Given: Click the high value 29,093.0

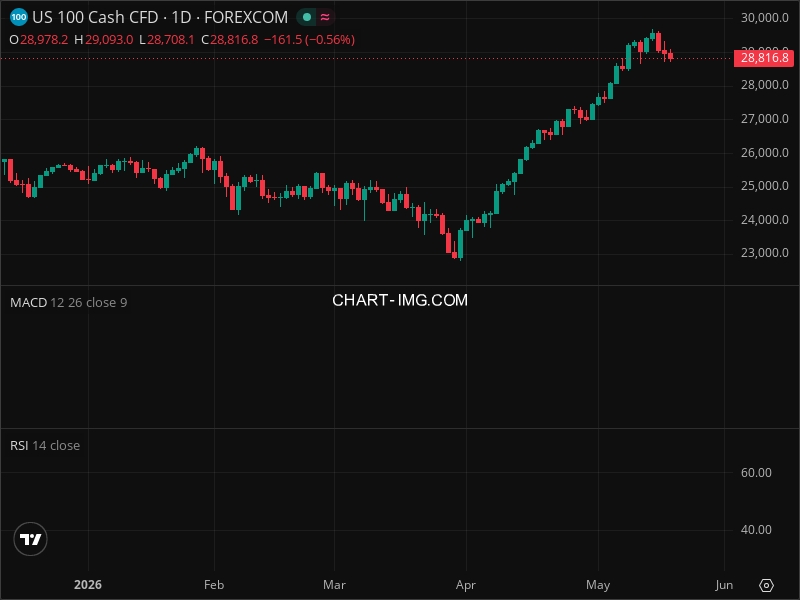Looking at the screenshot, I should pyautogui.click(x=109, y=40).
